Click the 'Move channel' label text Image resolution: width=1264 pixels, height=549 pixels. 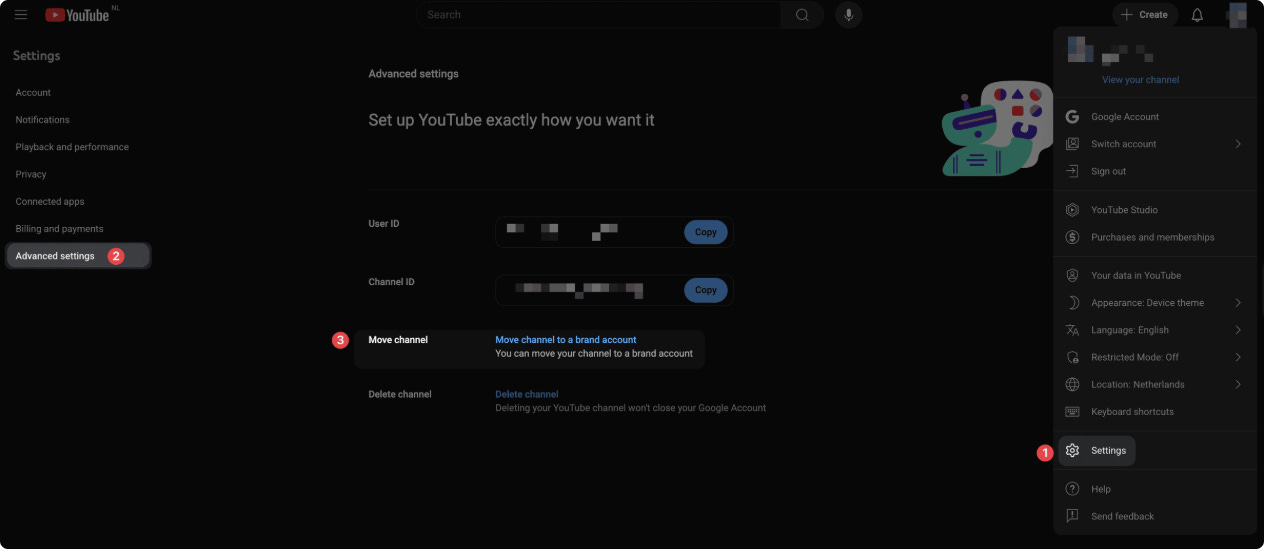pyautogui.click(x=398, y=340)
